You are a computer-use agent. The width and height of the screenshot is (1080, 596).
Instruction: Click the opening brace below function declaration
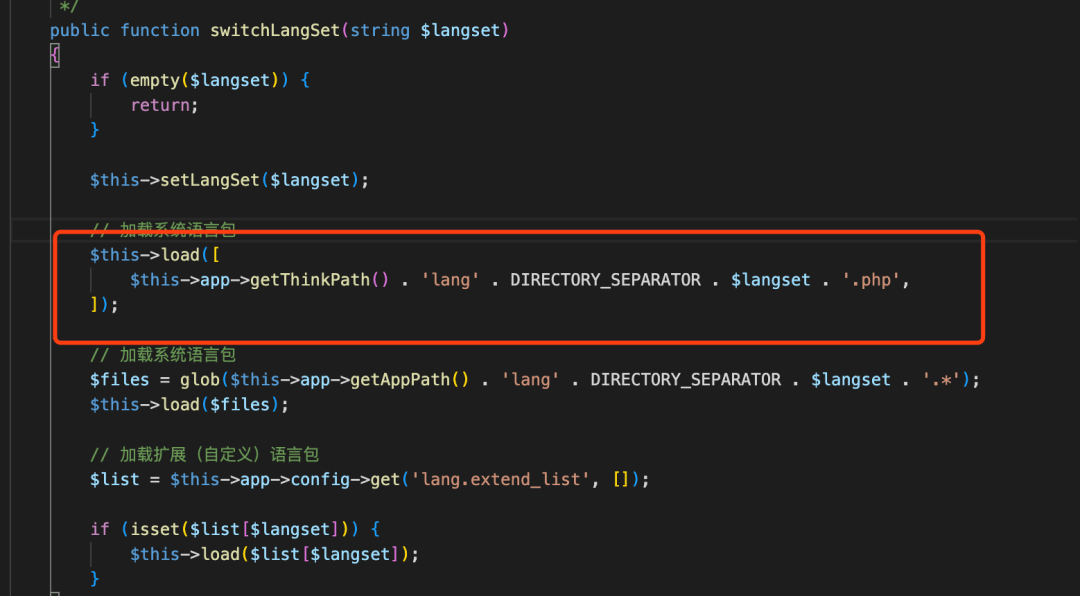(54, 55)
